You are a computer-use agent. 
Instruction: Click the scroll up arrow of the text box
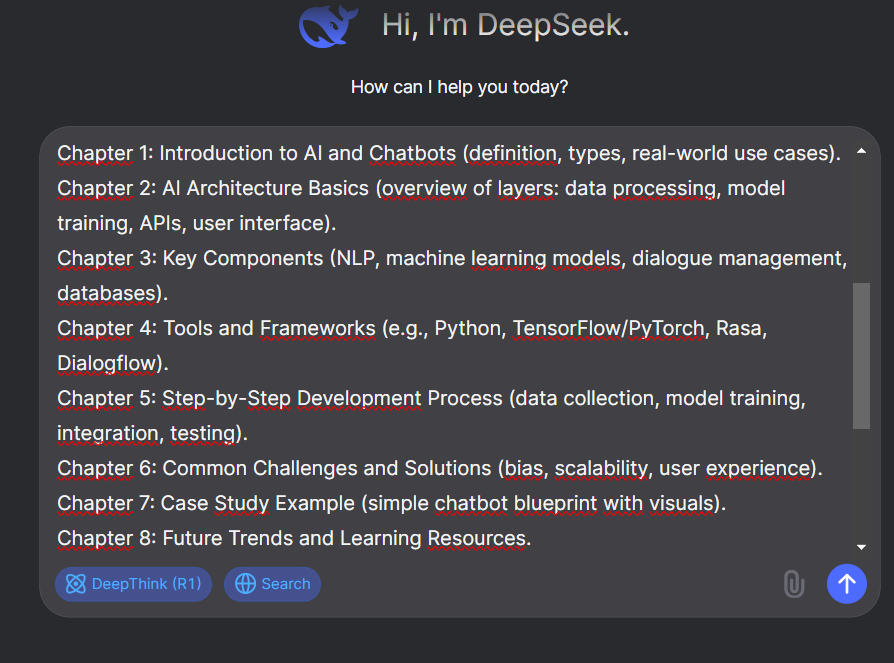pyautogui.click(x=862, y=151)
